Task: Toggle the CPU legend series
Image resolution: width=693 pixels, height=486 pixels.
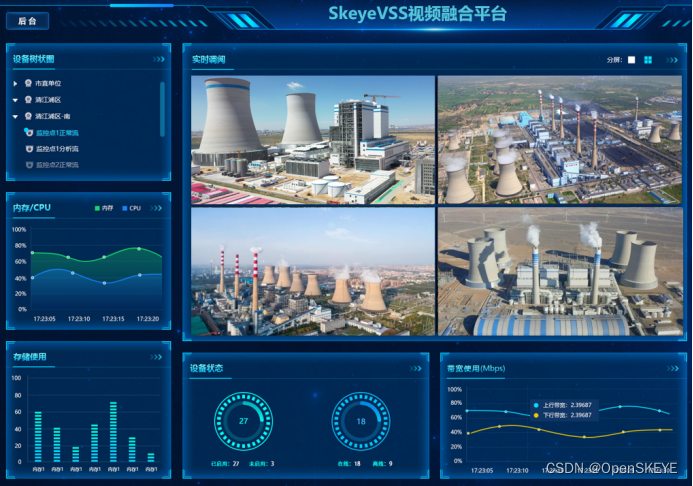Action: point(131,208)
